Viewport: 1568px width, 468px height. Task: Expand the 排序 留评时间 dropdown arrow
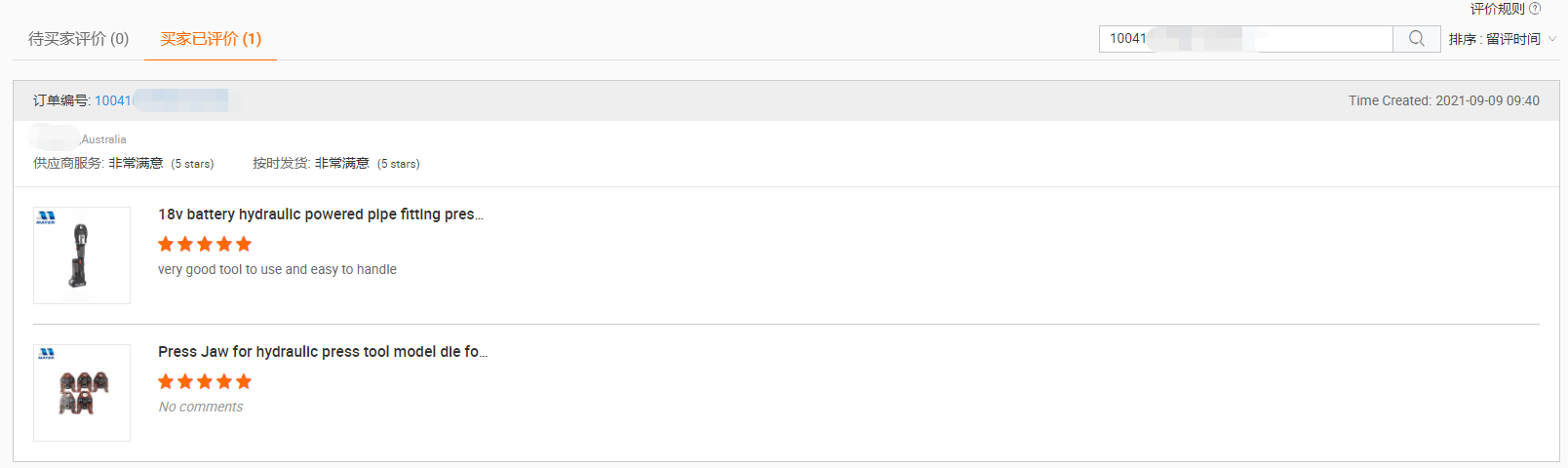1552,39
